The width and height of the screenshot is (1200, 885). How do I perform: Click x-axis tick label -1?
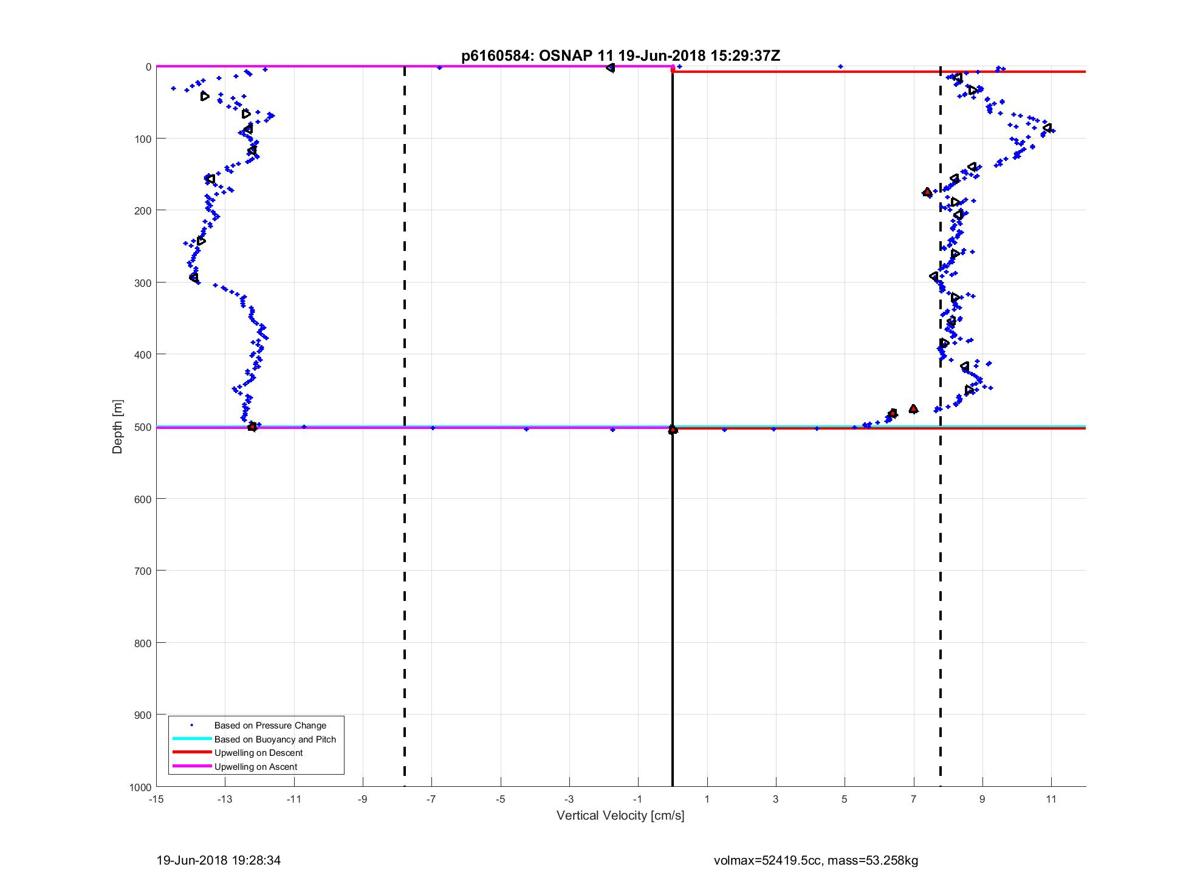tap(638, 800)
